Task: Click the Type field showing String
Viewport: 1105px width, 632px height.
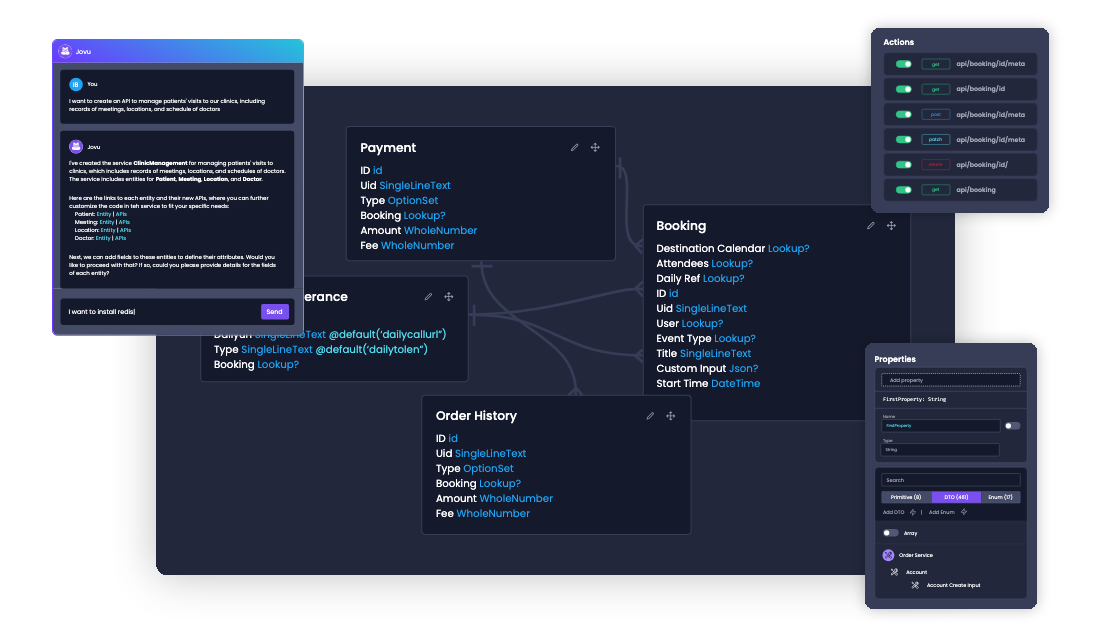Action: pos(940,450)
